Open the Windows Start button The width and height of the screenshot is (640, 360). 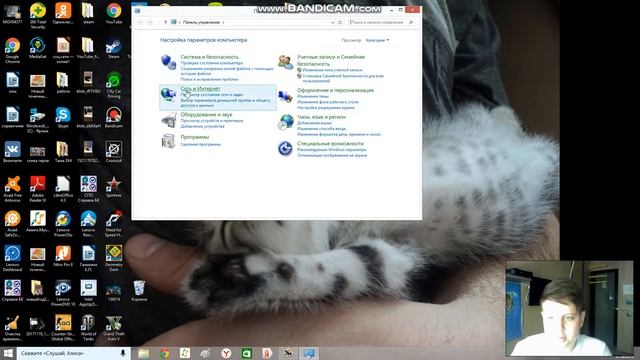point(8,353)
